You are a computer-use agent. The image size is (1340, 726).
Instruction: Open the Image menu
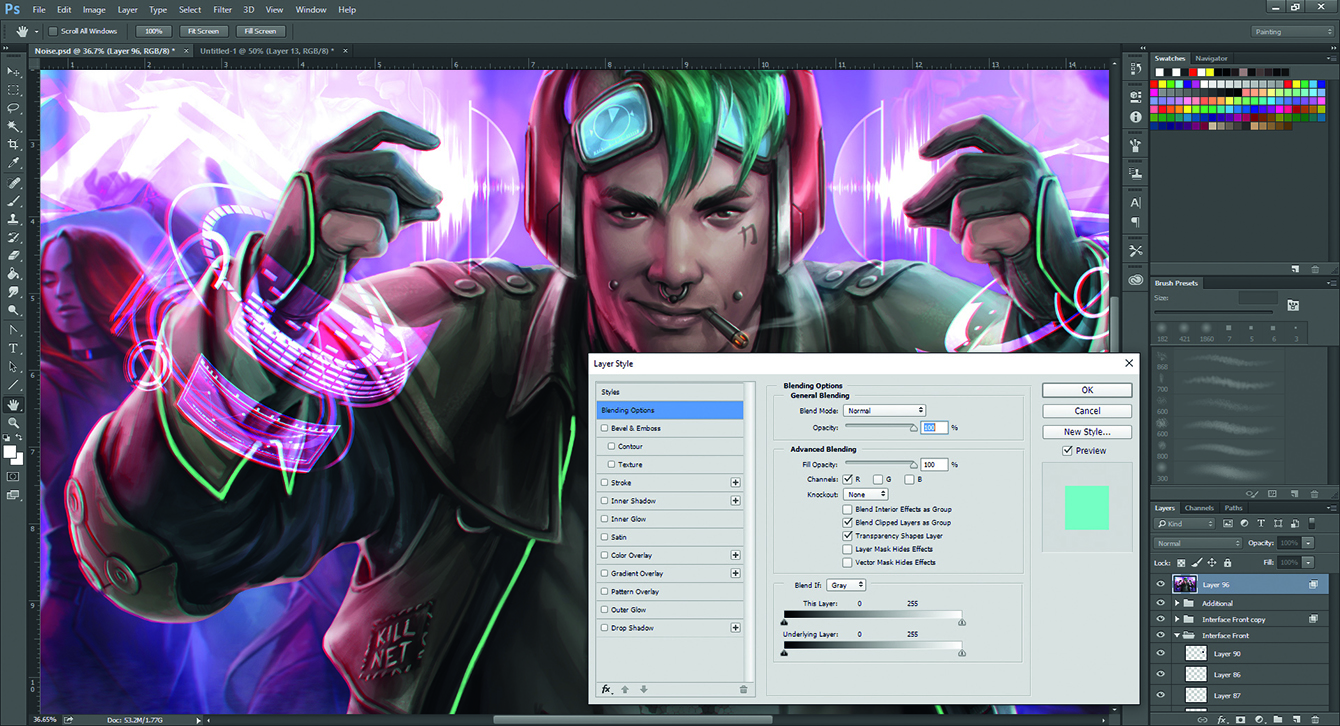(x=94, y=9)
